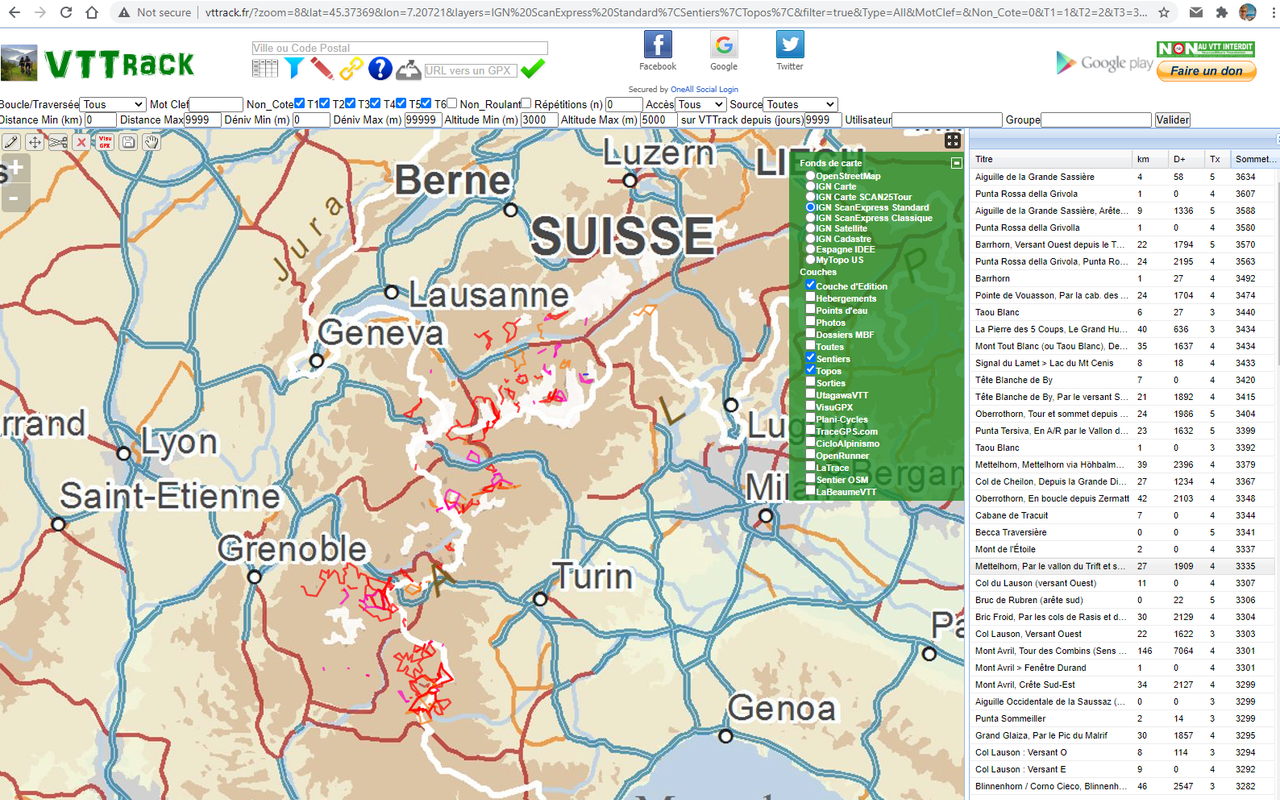Toggle the fullscreen map icon
Image resolution: width=1280 pixels, height=800 pixels.
coord(951,140)
